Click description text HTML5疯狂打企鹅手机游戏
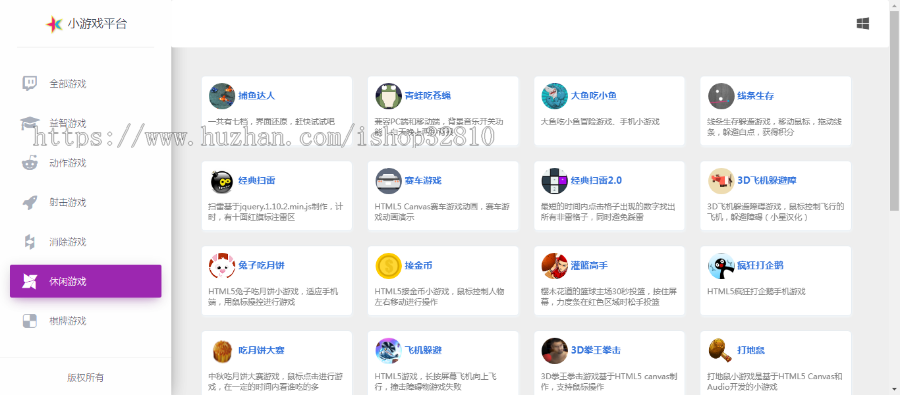The width and height of the screenshot is (900, 395). click(x=757, y=292)
